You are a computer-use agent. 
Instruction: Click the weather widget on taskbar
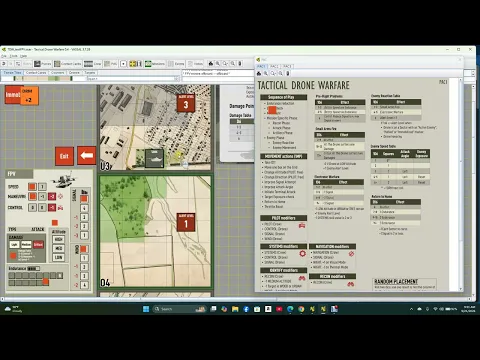coord(13,309)
